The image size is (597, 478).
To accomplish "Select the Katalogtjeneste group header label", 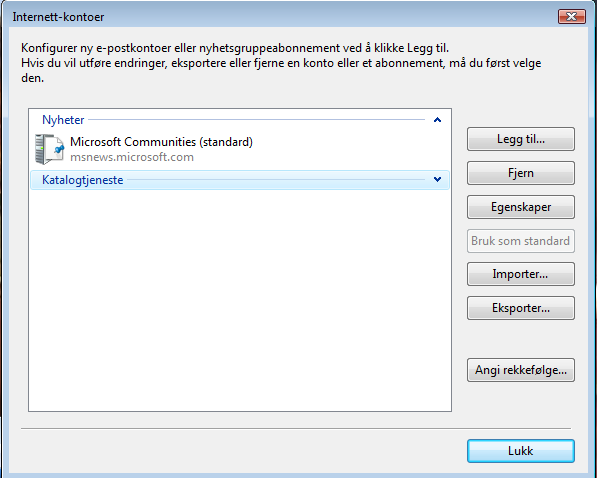I will (83, 180).
